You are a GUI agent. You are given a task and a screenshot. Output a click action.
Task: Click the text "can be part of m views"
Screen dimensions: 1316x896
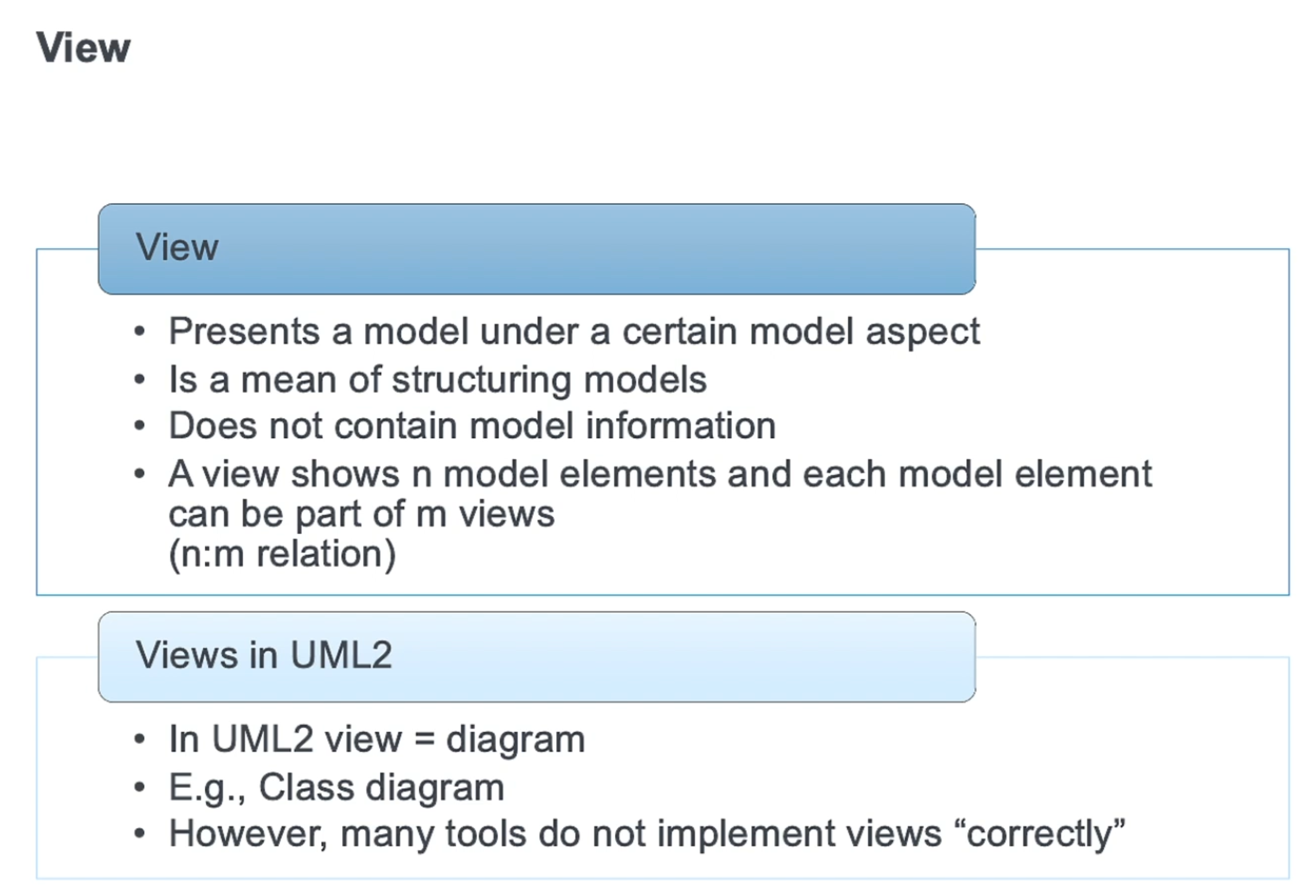coord(362,514)
